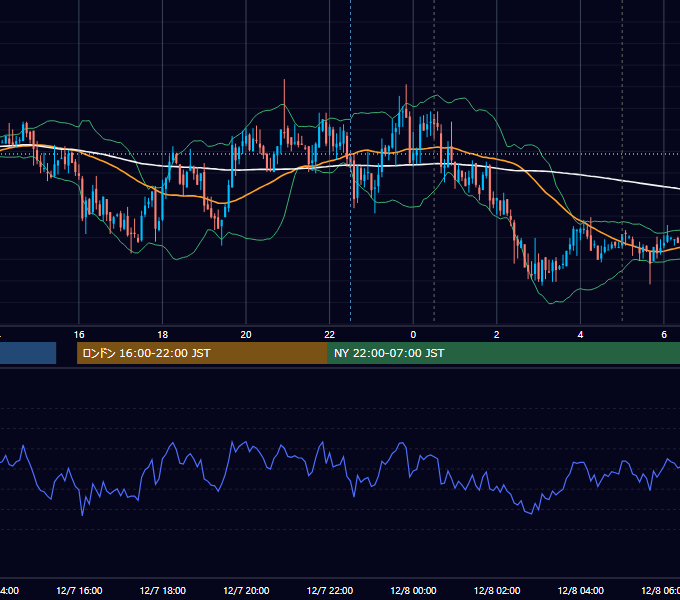Click the time label 16 on upper axis
The width and height of the screenshot is (680, 600).
click(x=79, y=335)
